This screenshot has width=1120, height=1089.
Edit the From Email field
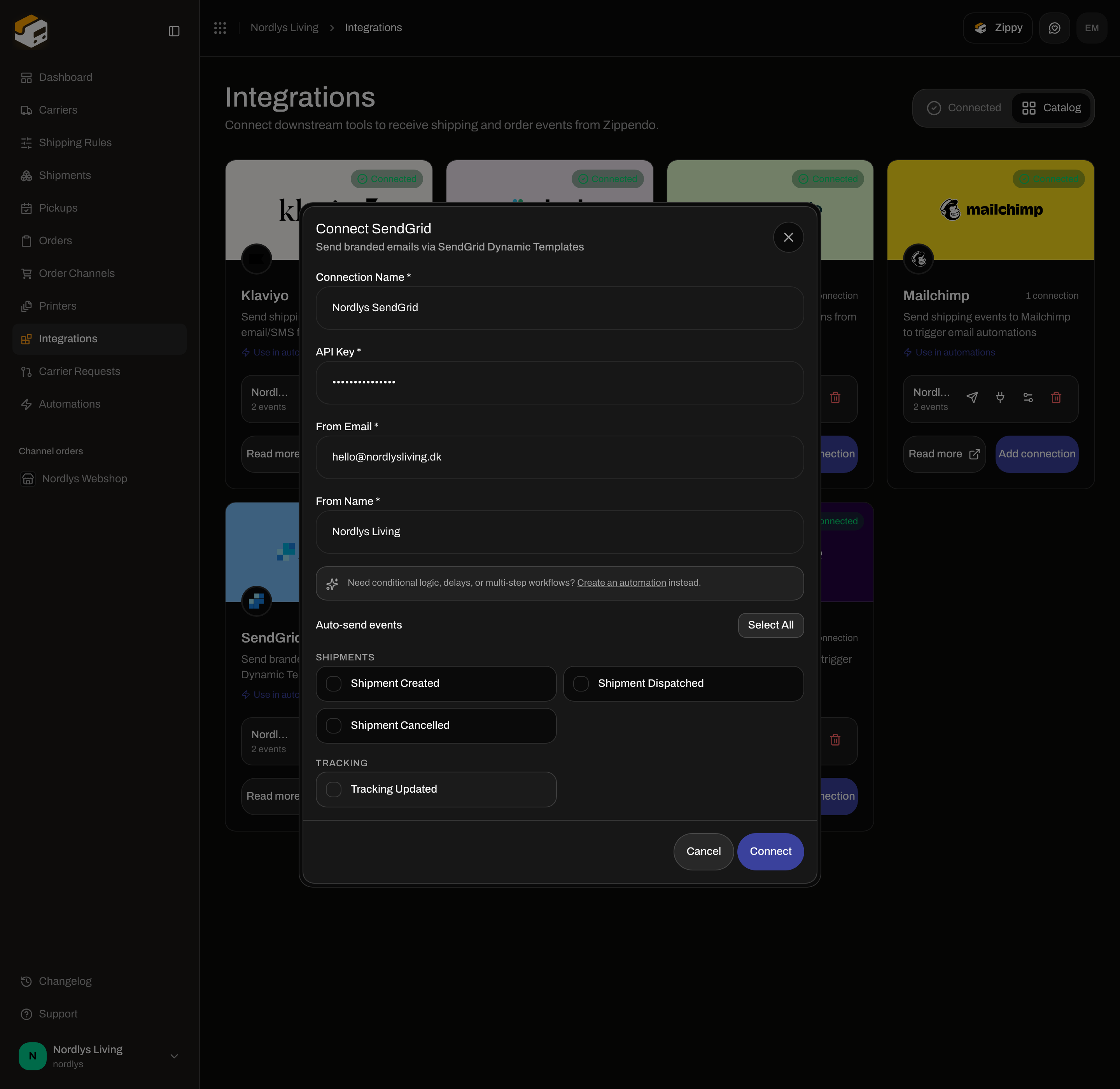[560, 457]
